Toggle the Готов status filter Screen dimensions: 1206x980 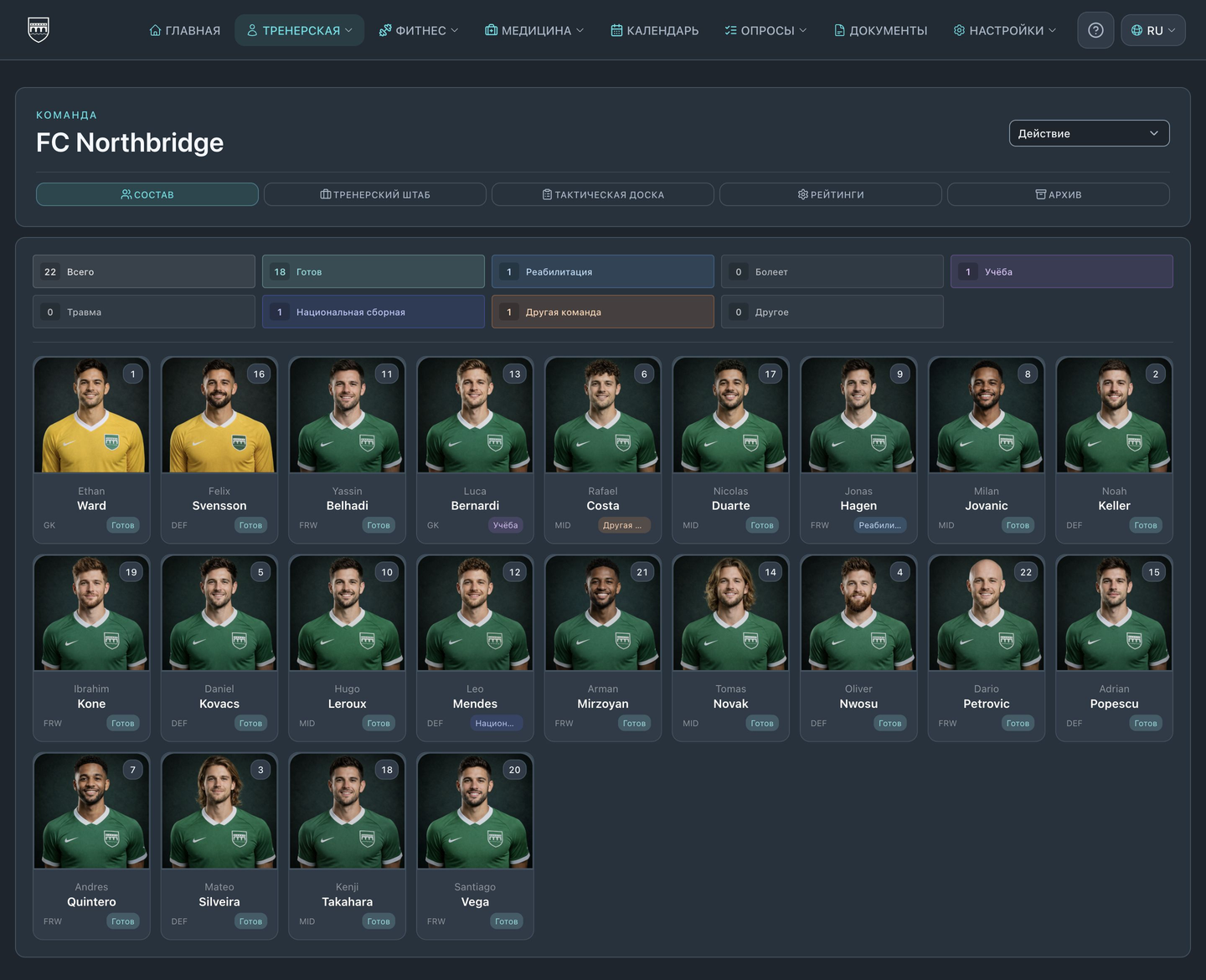[x=374, y=271]
